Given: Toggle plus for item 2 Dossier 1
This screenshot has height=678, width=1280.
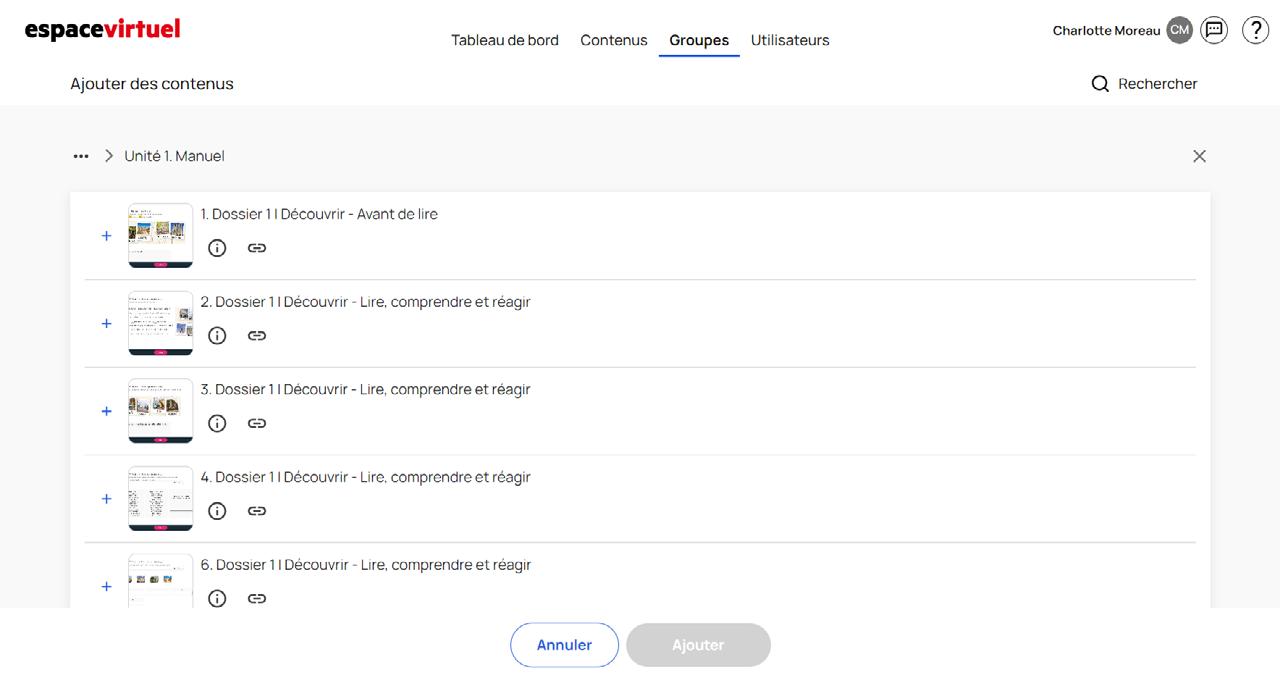Looking at the screenshot, I should 107,324.
